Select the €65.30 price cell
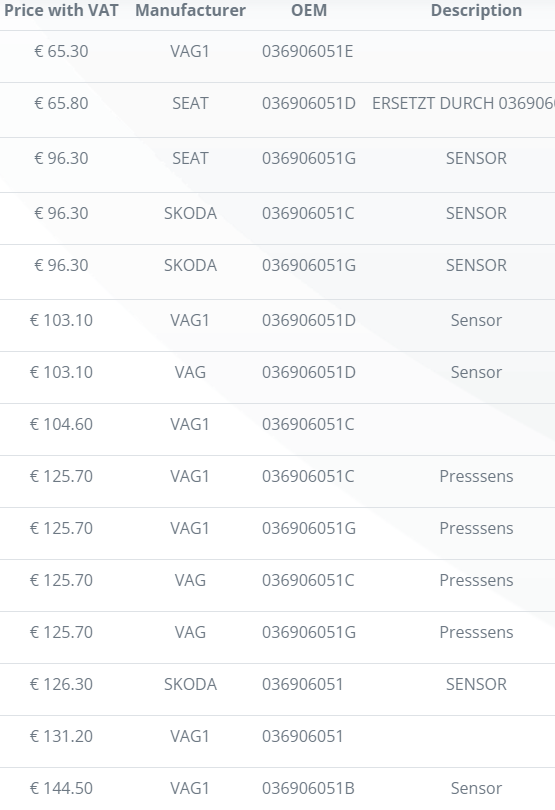Screen dimensions: 555x810 61,51
